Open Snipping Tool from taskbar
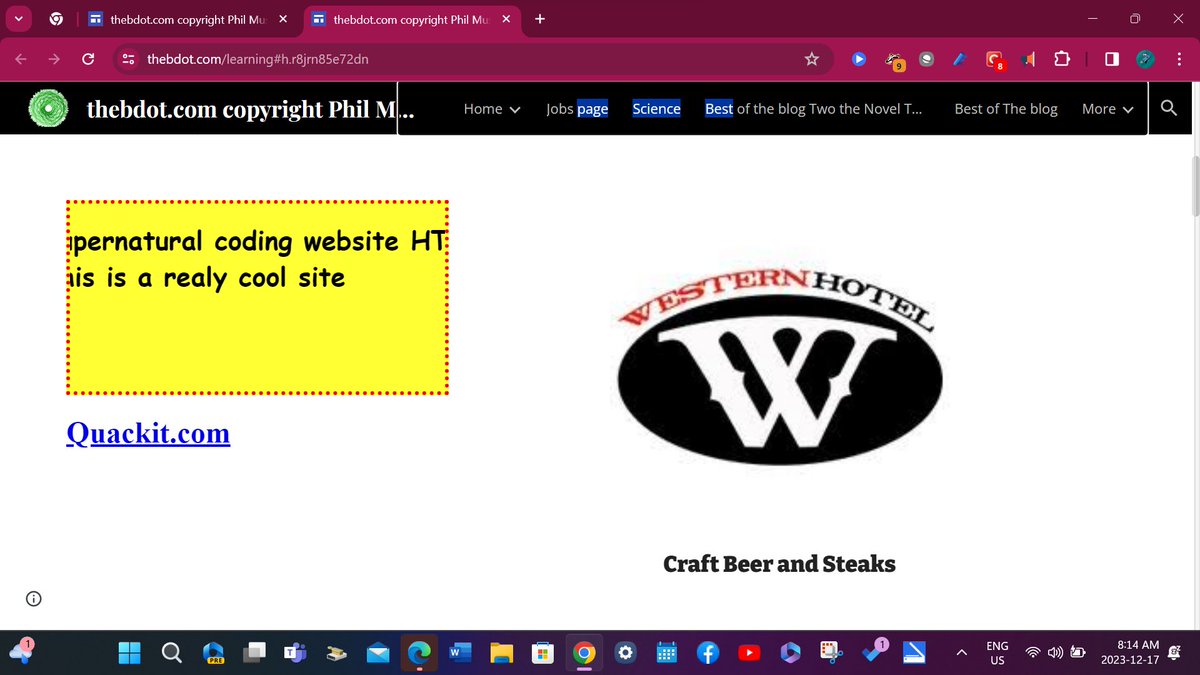This screenshot has width=1200, height=675. pos(832,653)
